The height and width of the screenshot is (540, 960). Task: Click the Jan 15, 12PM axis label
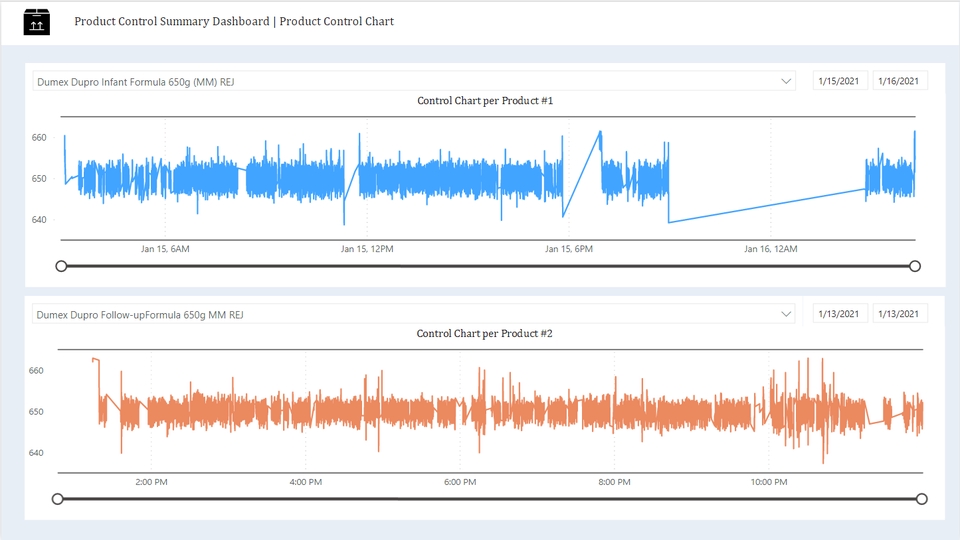pos(367,249)
